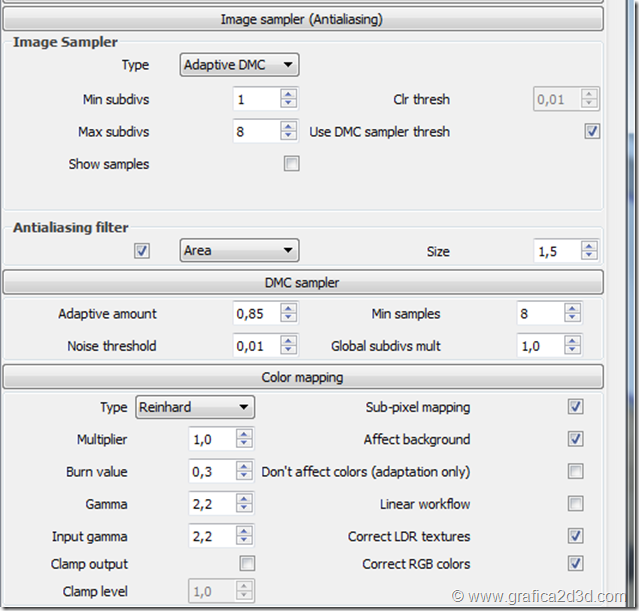The image size is (639, 611).
Task: Click the Max subdivs spinner arrows
Action: 289,132
